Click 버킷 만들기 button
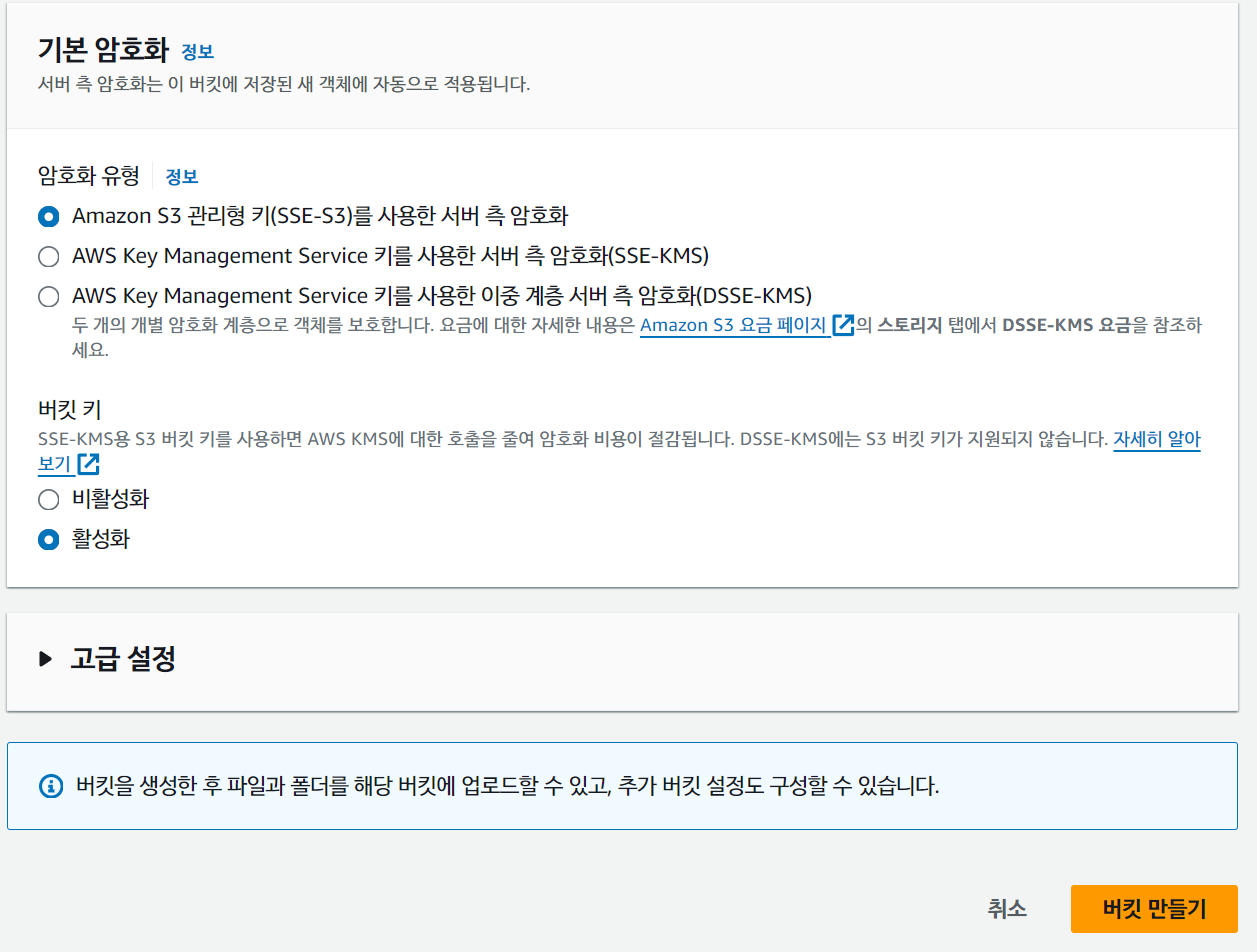 click(x=1154, y=909)
